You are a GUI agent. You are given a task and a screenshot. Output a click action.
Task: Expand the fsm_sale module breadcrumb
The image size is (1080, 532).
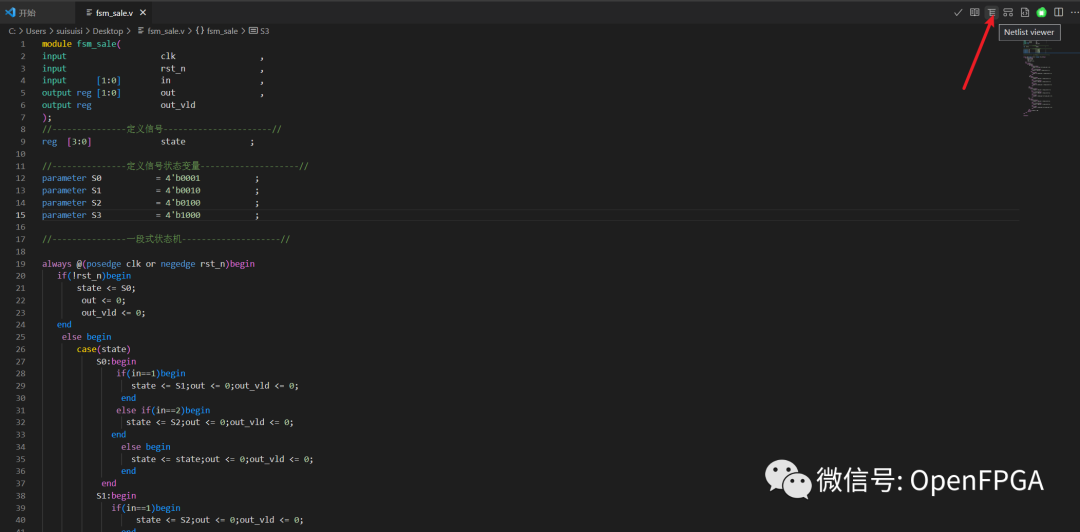tap(217, 31)
